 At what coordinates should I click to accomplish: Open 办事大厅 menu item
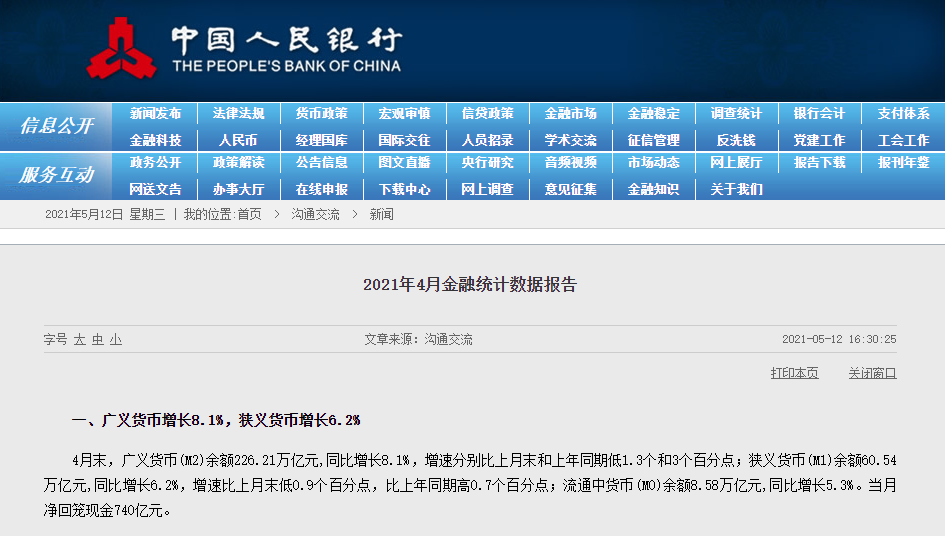[x=239, y=189]
